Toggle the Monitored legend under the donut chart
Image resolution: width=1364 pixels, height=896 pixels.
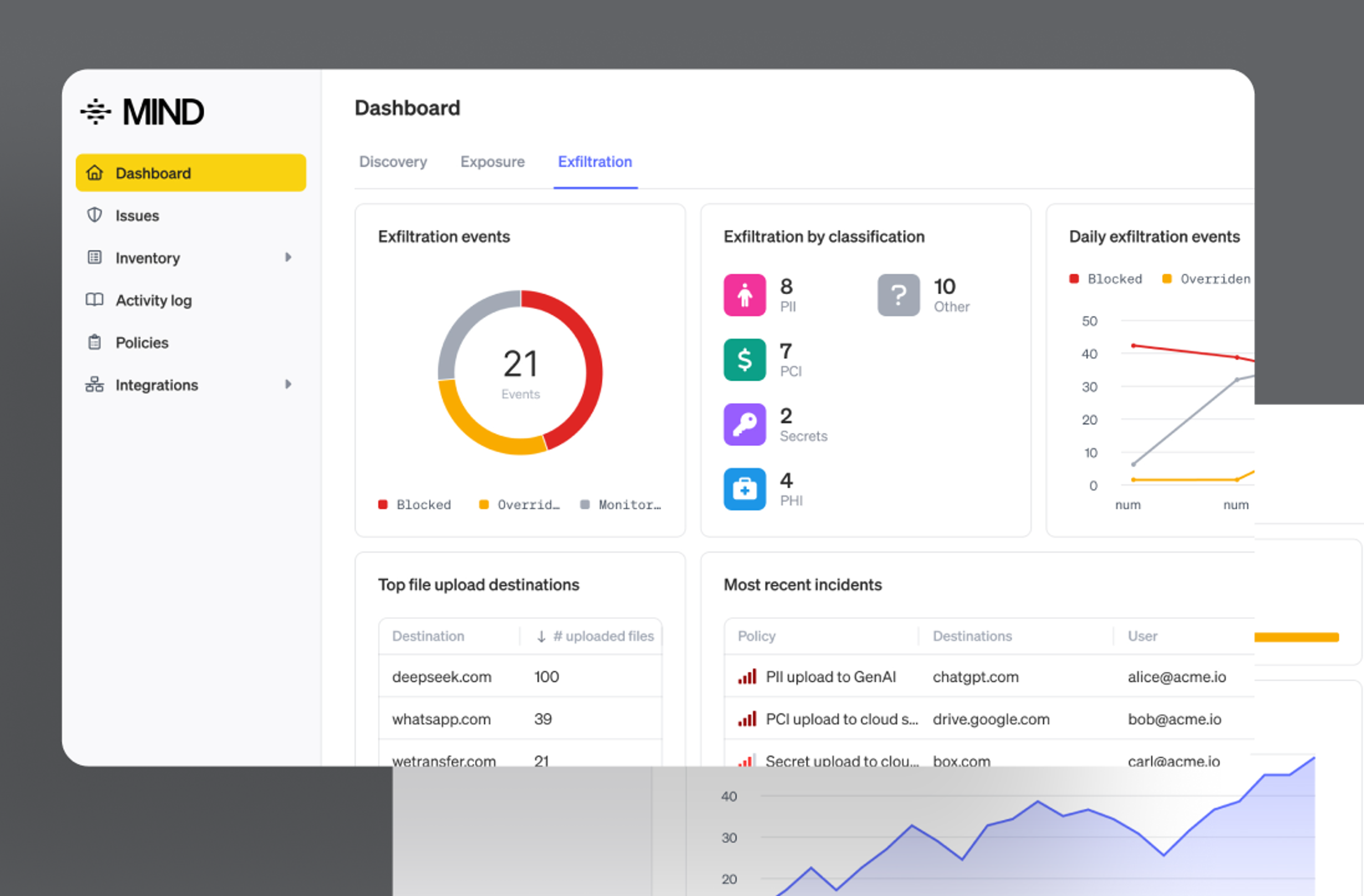pyautogui.click(x=621, y=505)
